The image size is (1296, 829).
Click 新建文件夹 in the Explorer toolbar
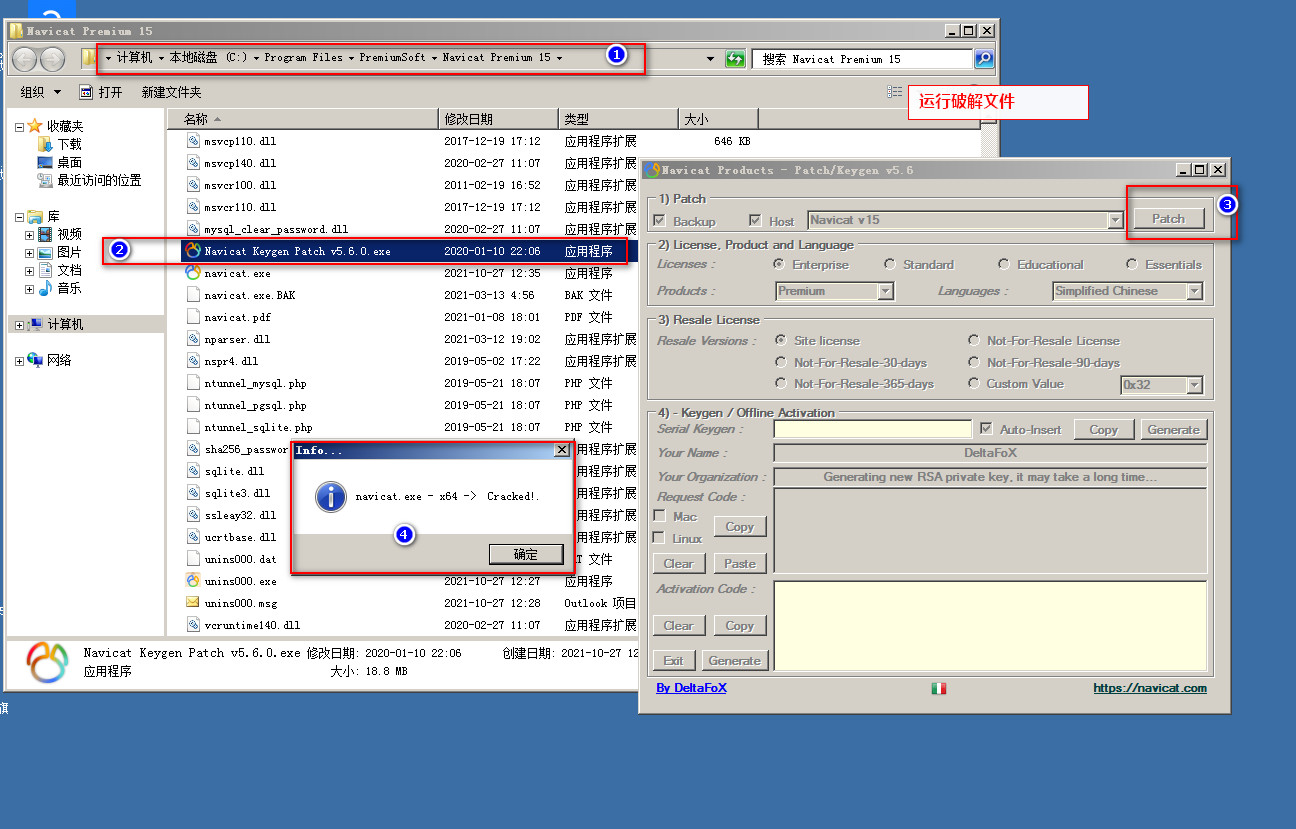point(171,92)
